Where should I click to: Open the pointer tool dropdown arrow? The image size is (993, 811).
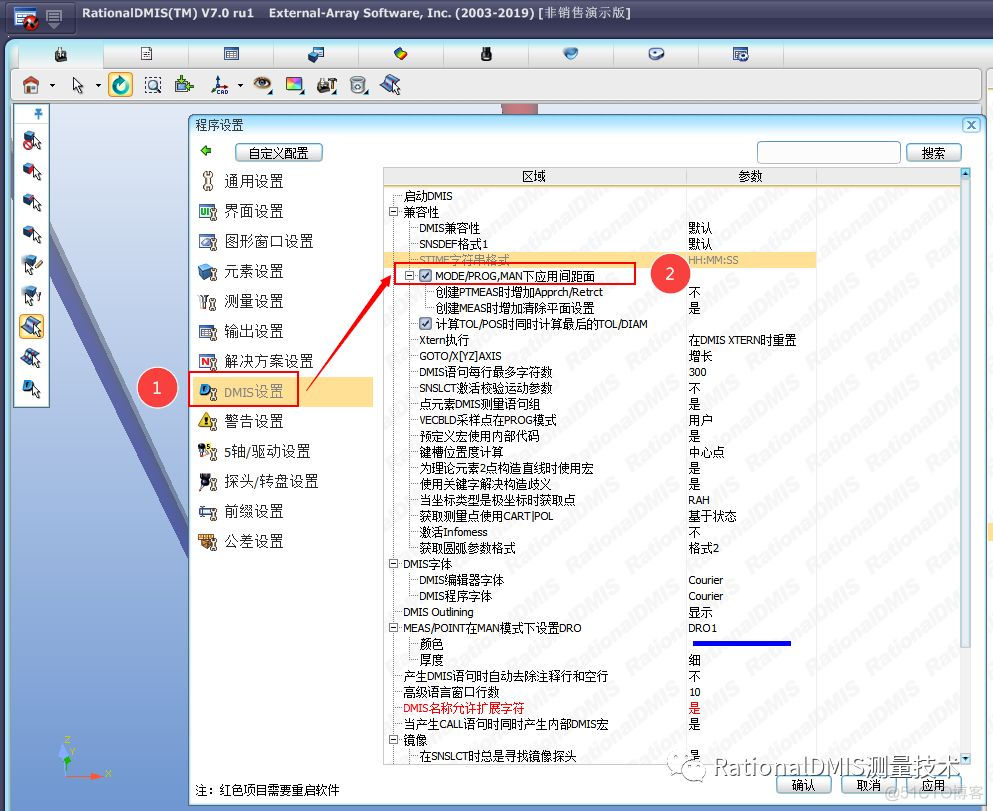(x=98, y=85)
